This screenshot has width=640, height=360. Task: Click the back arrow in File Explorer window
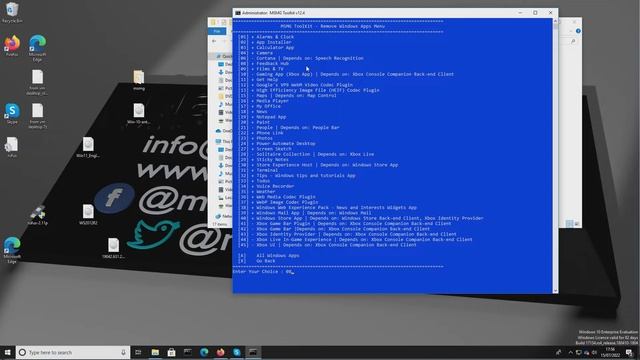(214, 41)
